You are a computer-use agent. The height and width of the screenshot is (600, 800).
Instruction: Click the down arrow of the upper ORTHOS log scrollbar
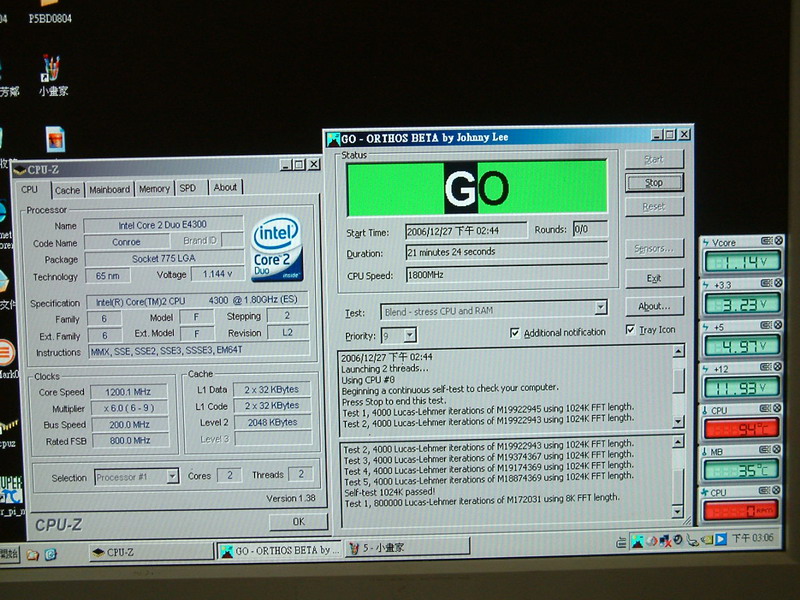678,421
